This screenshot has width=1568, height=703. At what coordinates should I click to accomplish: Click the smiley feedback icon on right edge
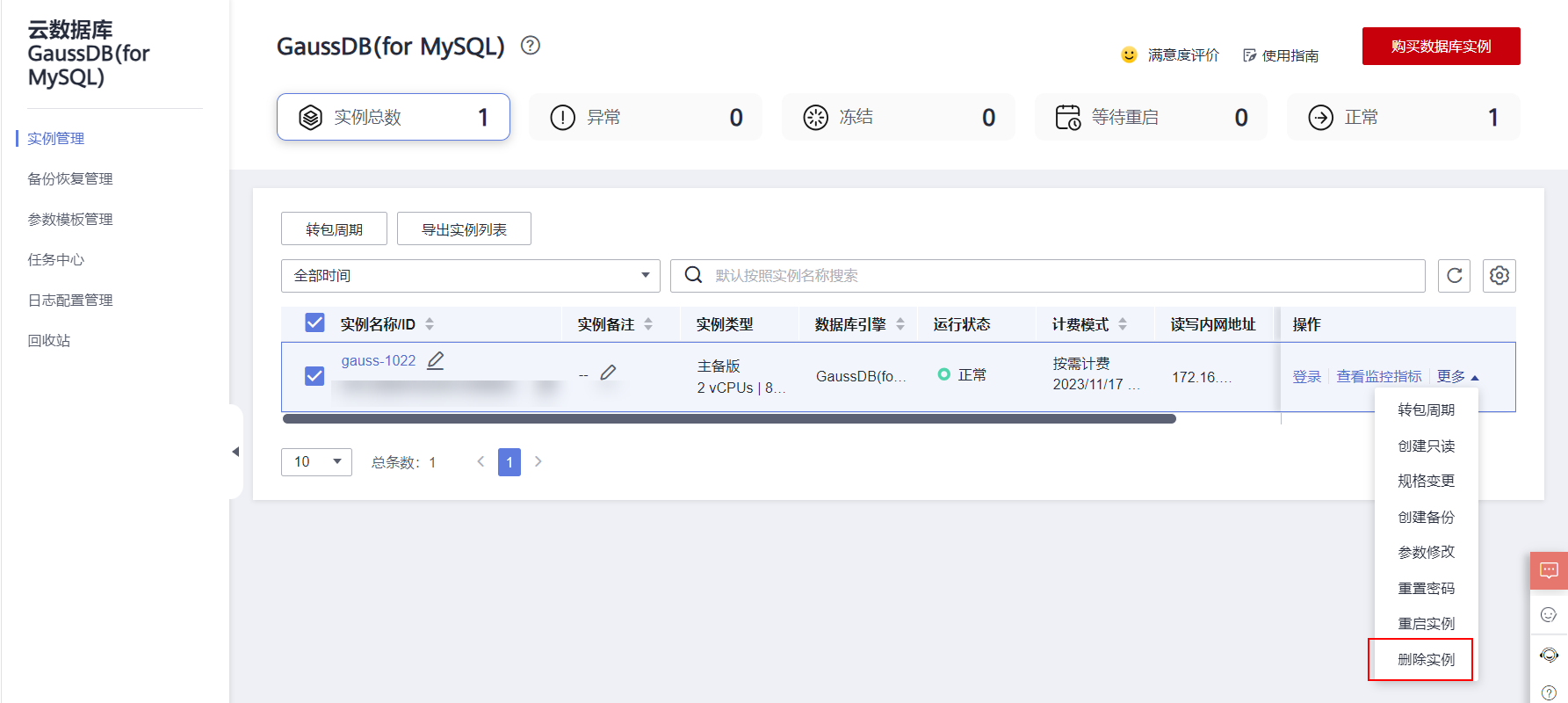tap(1549, 614)
